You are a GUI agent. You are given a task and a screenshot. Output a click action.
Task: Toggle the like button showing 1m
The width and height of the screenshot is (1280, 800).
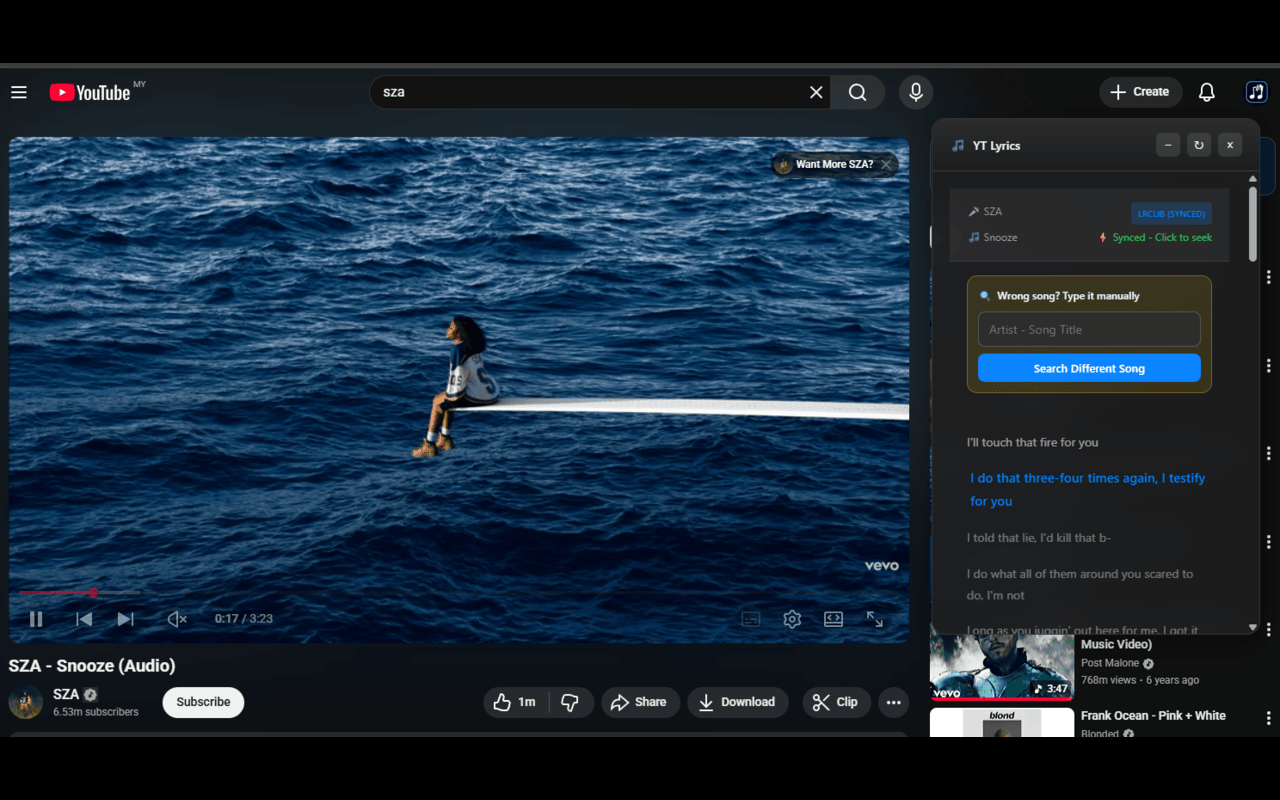point(515,702)
